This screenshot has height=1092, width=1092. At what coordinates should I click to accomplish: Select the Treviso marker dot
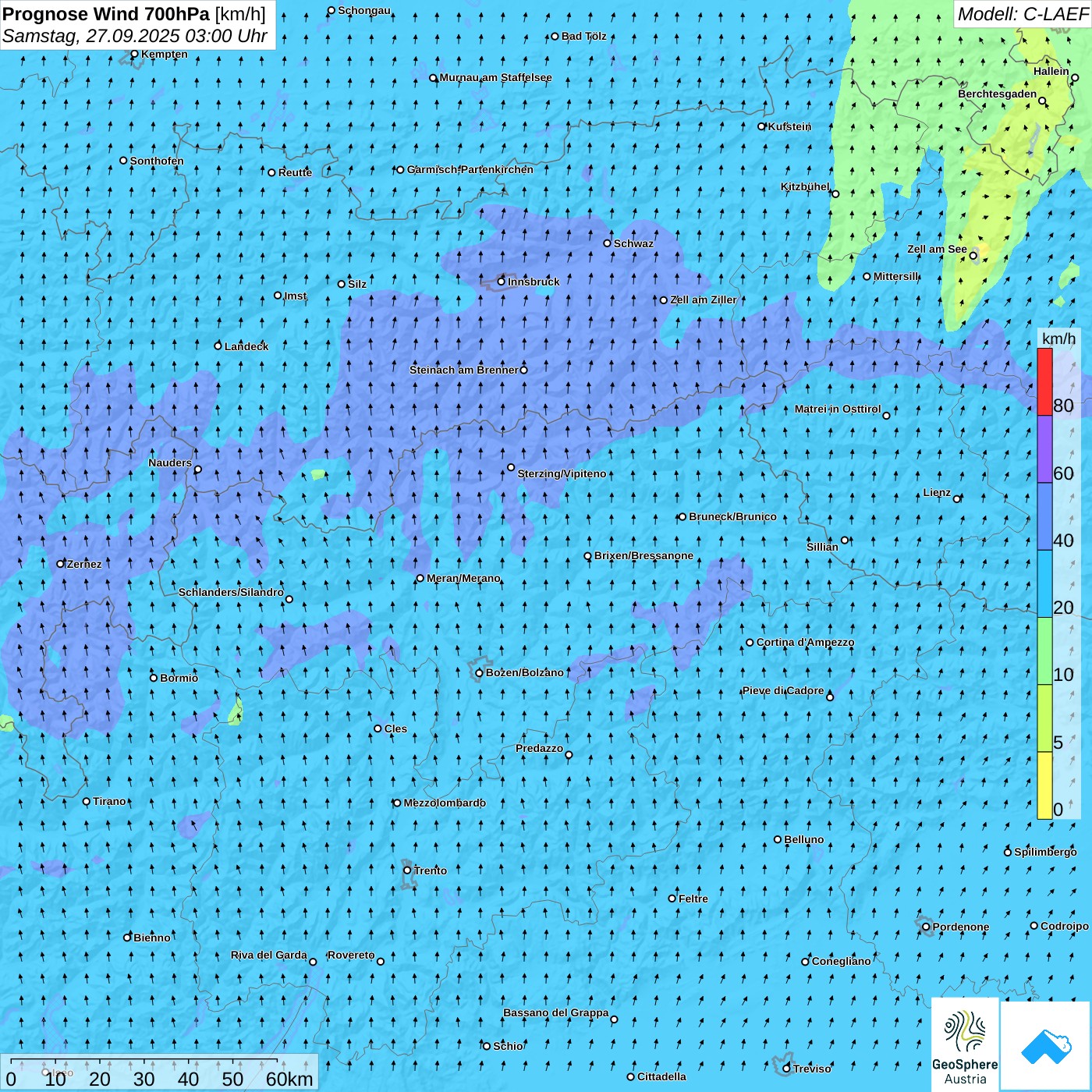(x=786, y=1069)
